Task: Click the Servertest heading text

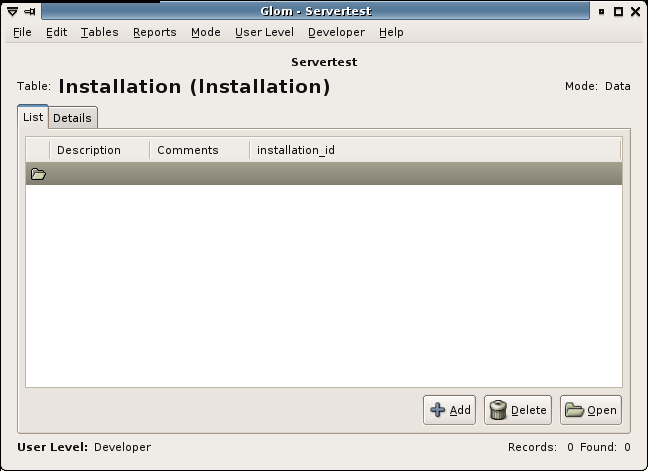Action: 324,62
